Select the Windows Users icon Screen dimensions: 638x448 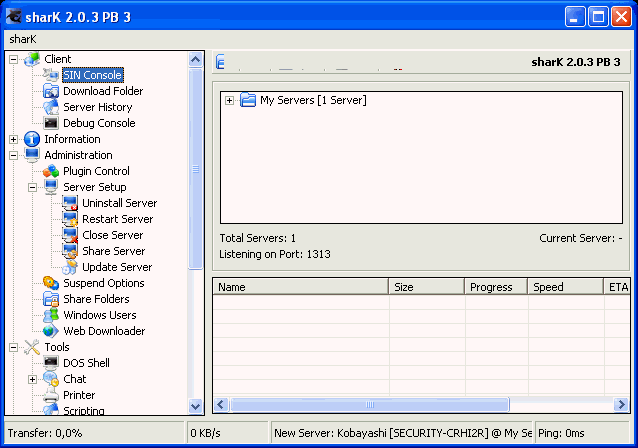click(x=51, y=315)
